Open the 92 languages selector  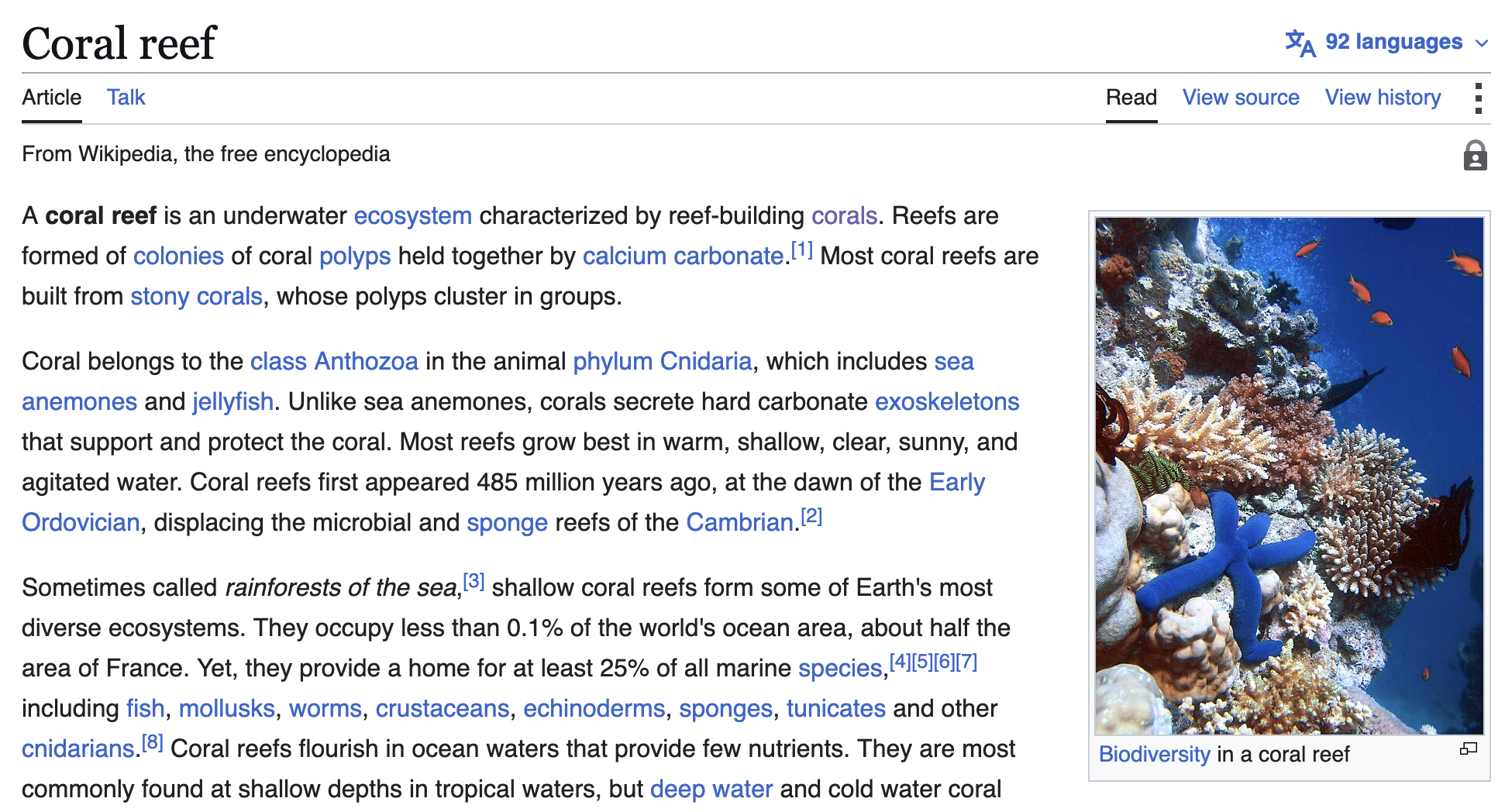point(1387,42)
